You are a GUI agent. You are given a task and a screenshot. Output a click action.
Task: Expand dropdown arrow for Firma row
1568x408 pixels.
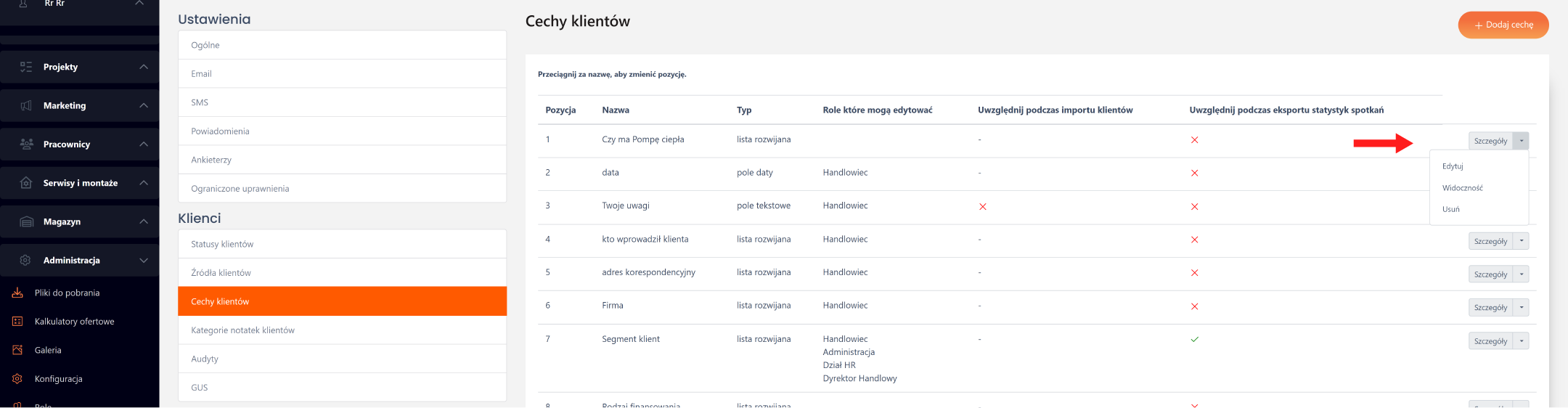coord(1522,308)
